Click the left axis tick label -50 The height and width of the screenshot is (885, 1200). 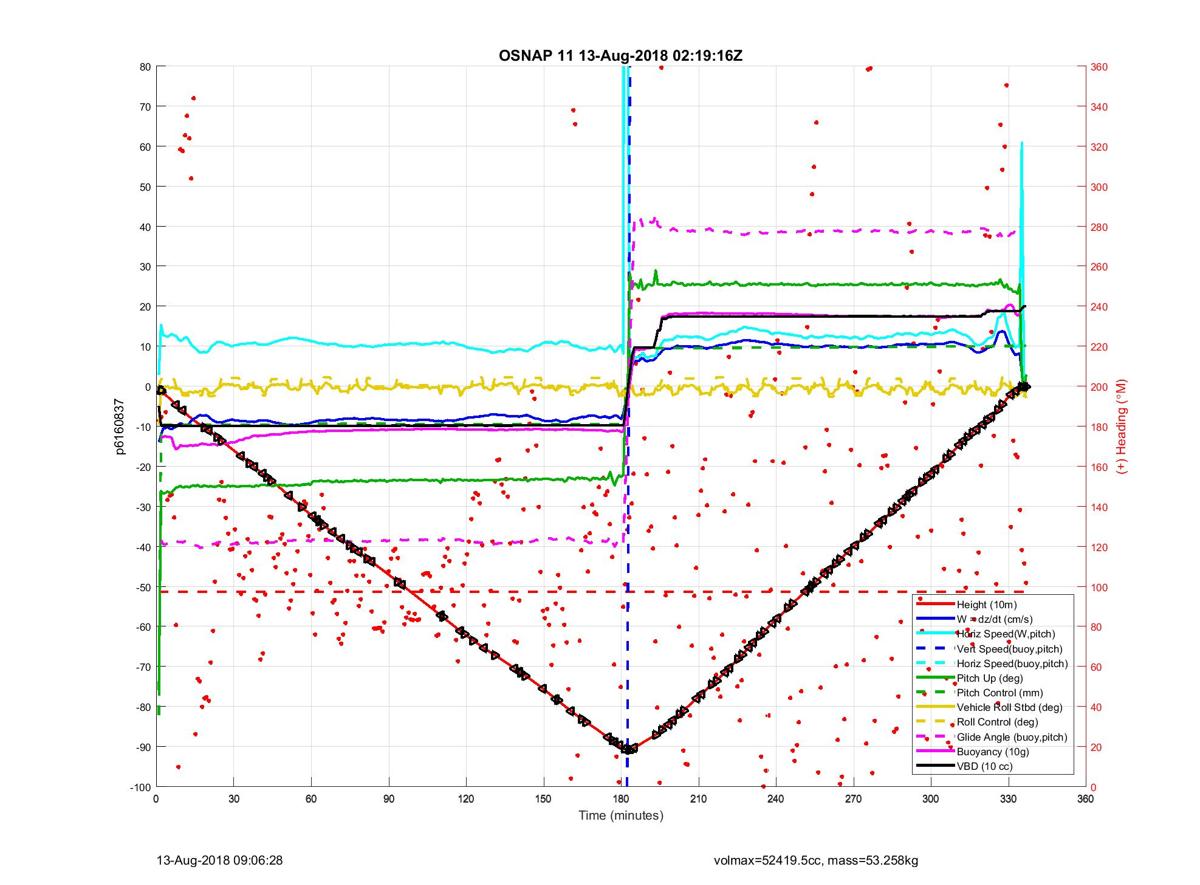click(141, 587)
